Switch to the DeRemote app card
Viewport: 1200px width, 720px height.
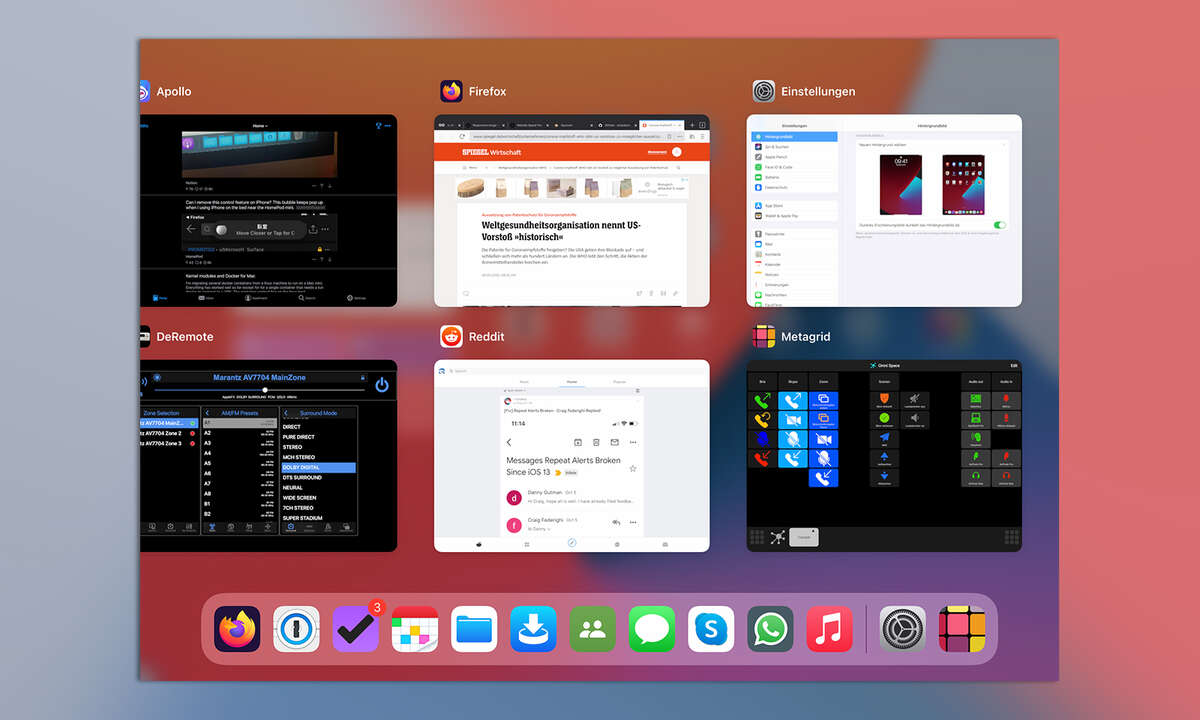268,456
